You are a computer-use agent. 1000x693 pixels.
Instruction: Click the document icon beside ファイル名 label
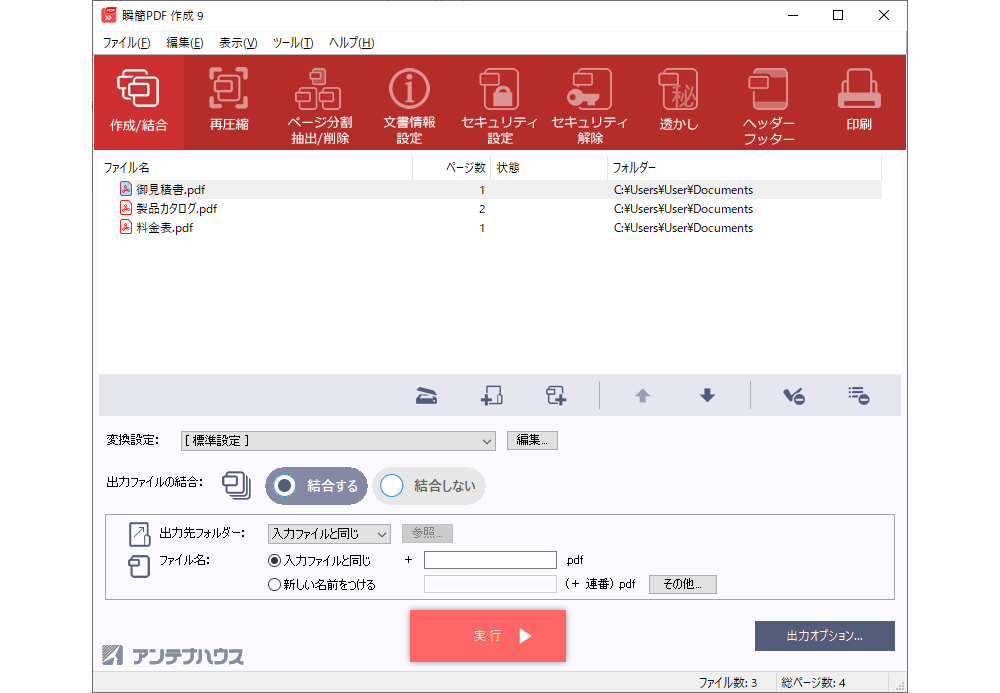pos(139,565)
